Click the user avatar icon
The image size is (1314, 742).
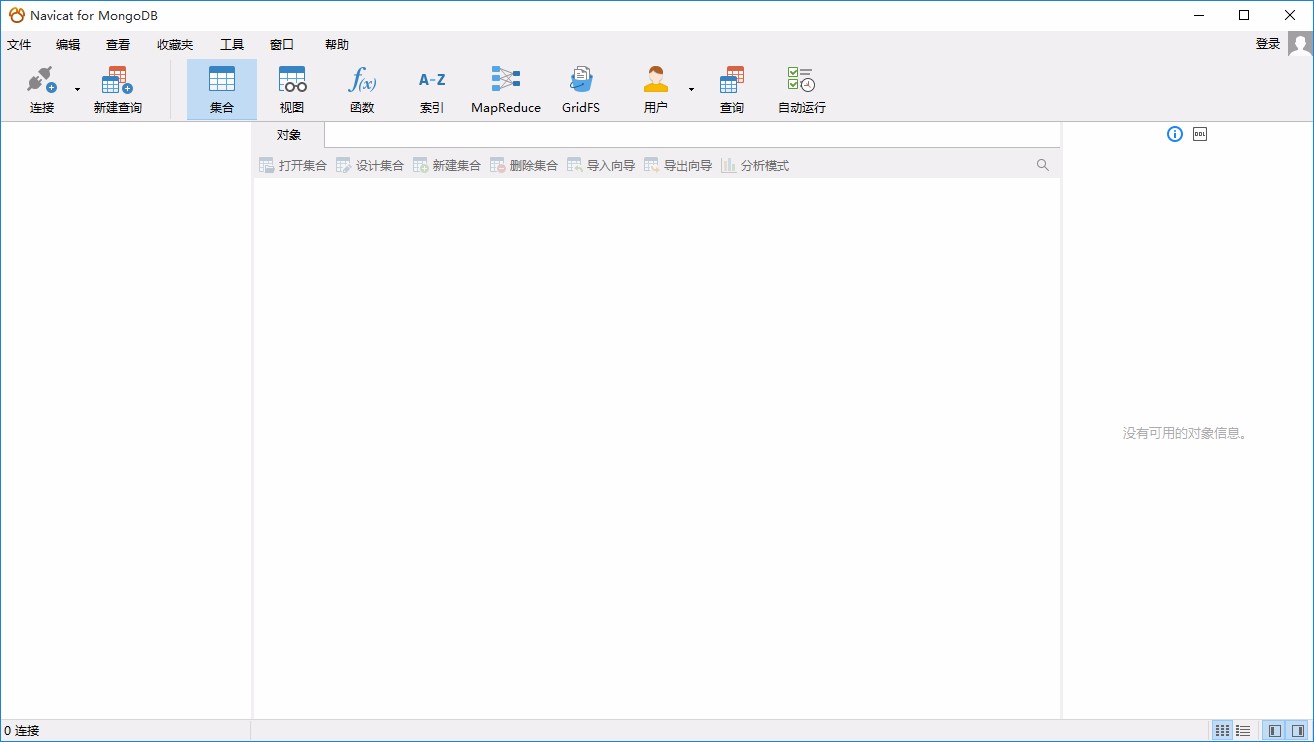pos(1300,43)
